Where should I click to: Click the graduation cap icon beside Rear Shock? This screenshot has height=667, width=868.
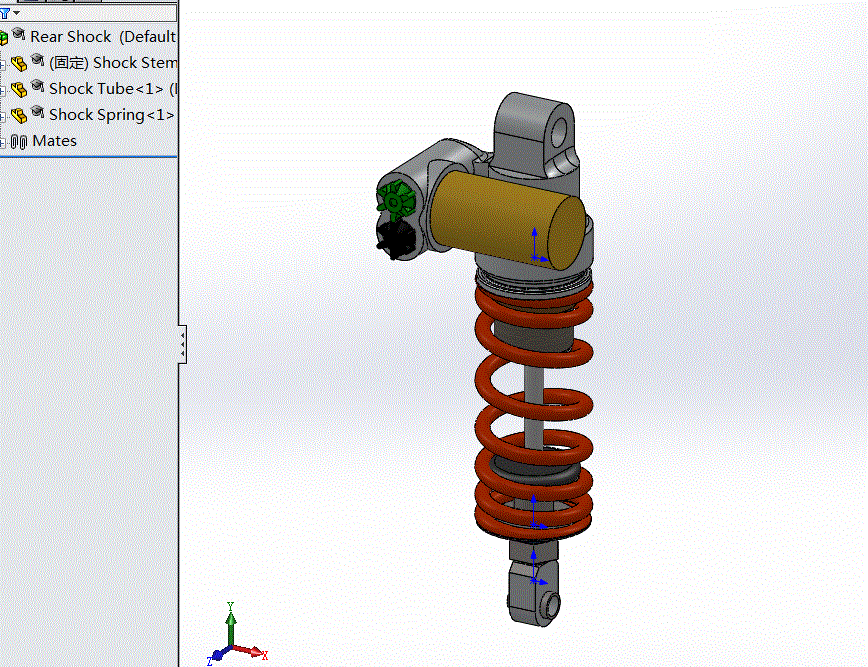pos(19,34)
